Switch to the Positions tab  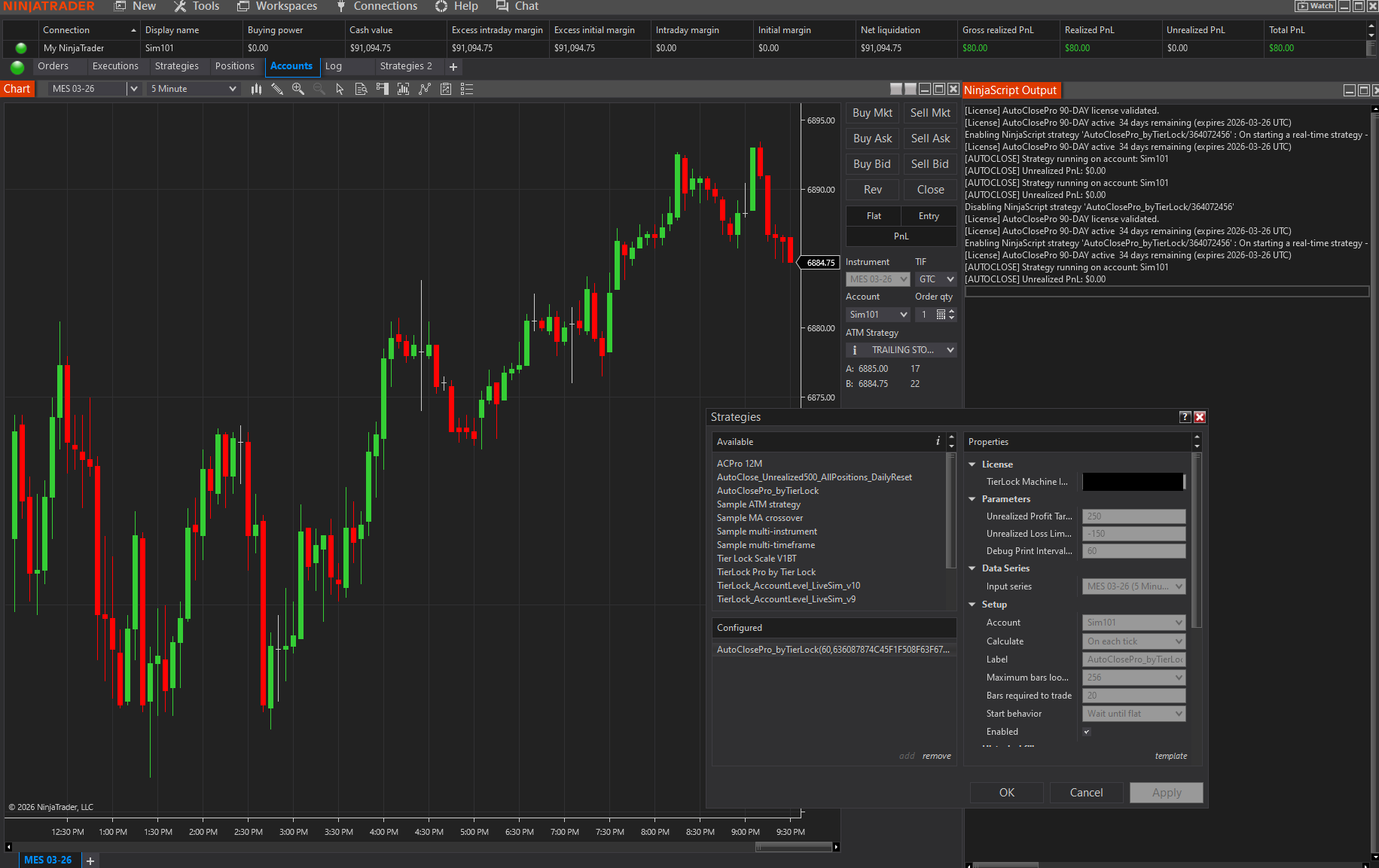click(x=235, y=66)
